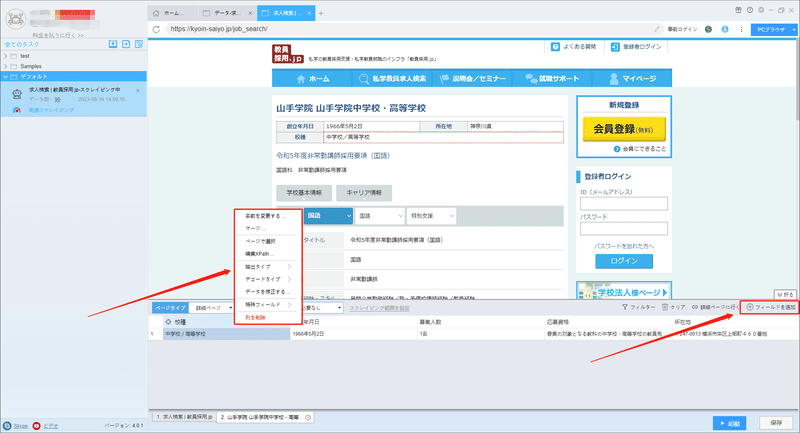
Task: Click the ログイン button
Action: coord(623,261)
